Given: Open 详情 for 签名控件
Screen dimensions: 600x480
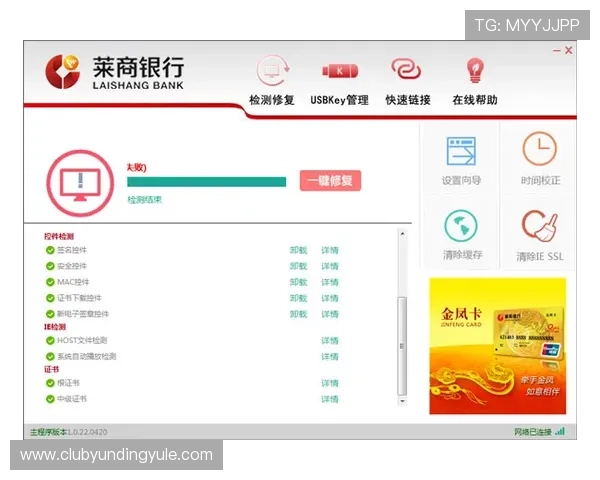Looking at the screenshot, I should pyautogui.click(x=330, y=250).
